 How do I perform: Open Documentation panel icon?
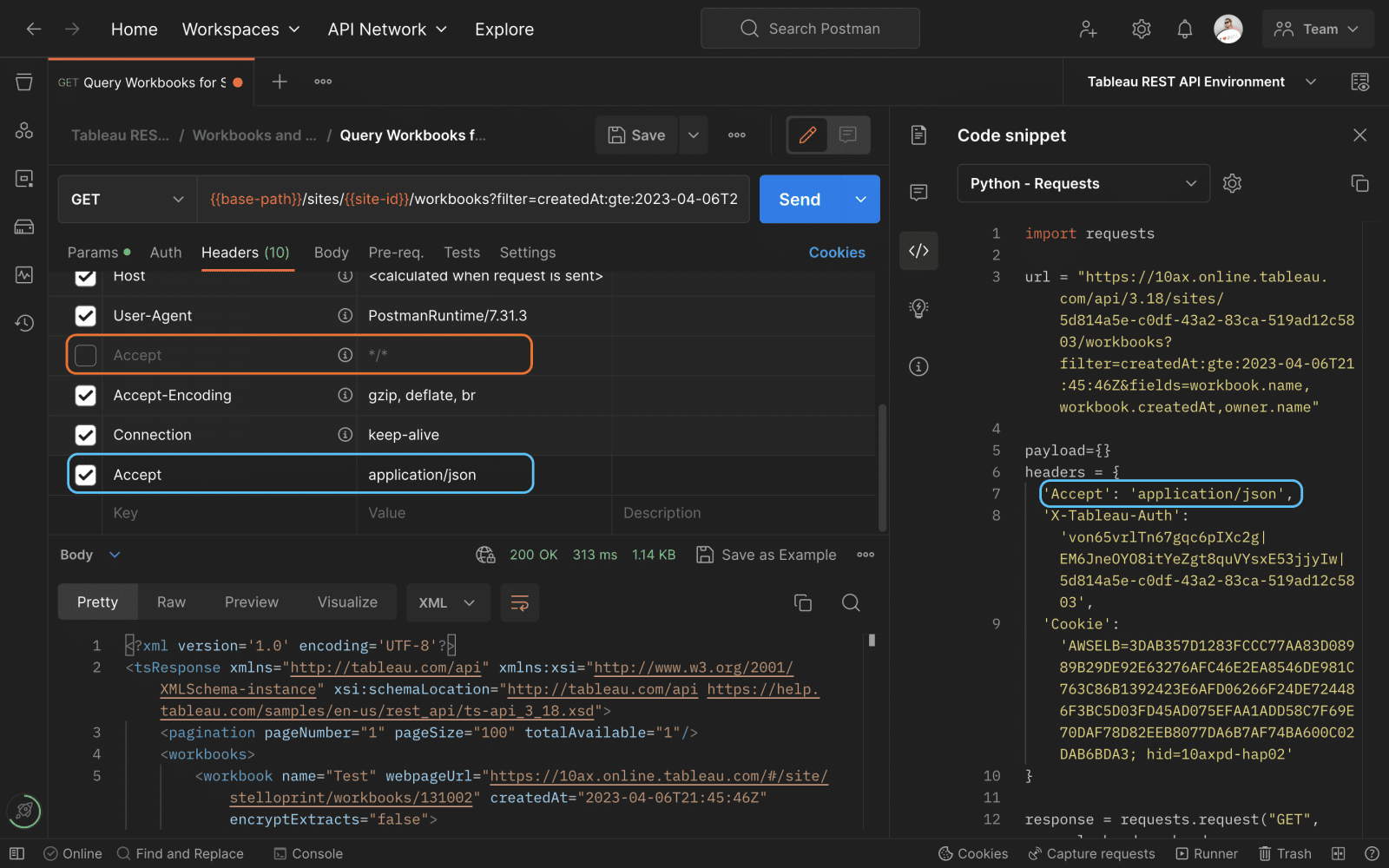[x=918, y=135]
